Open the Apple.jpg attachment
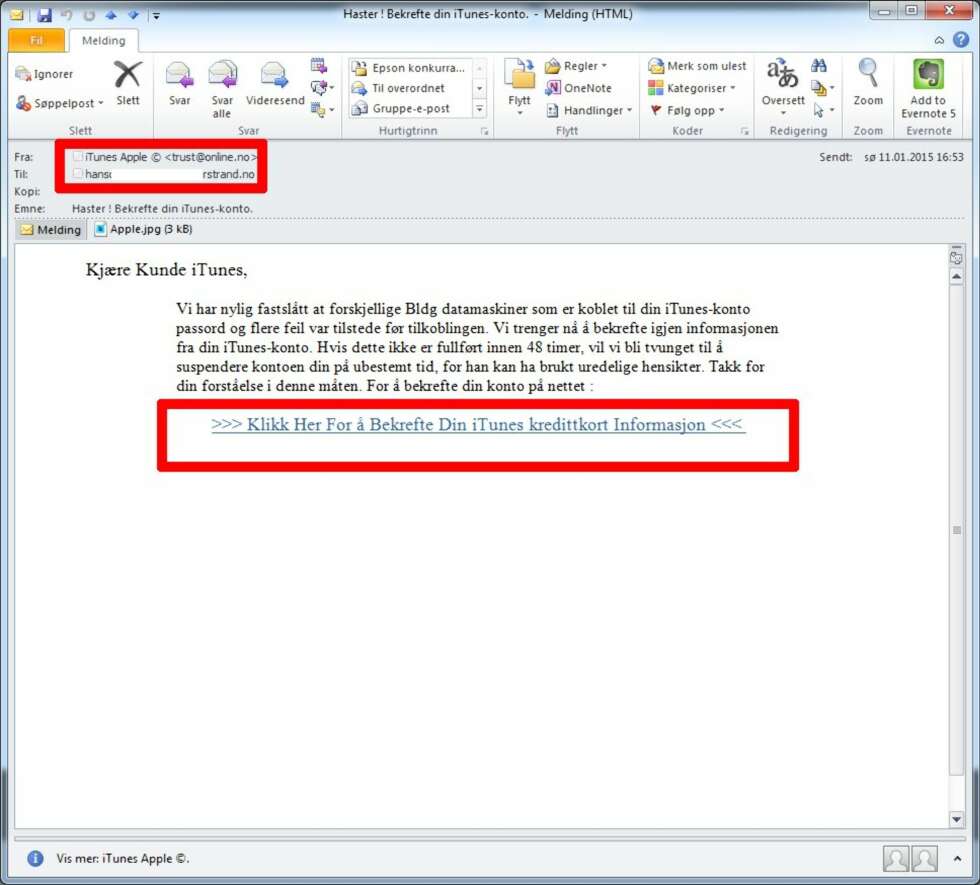Image resolution: width=980 pixels, height=885 pixels. point(143,229)
